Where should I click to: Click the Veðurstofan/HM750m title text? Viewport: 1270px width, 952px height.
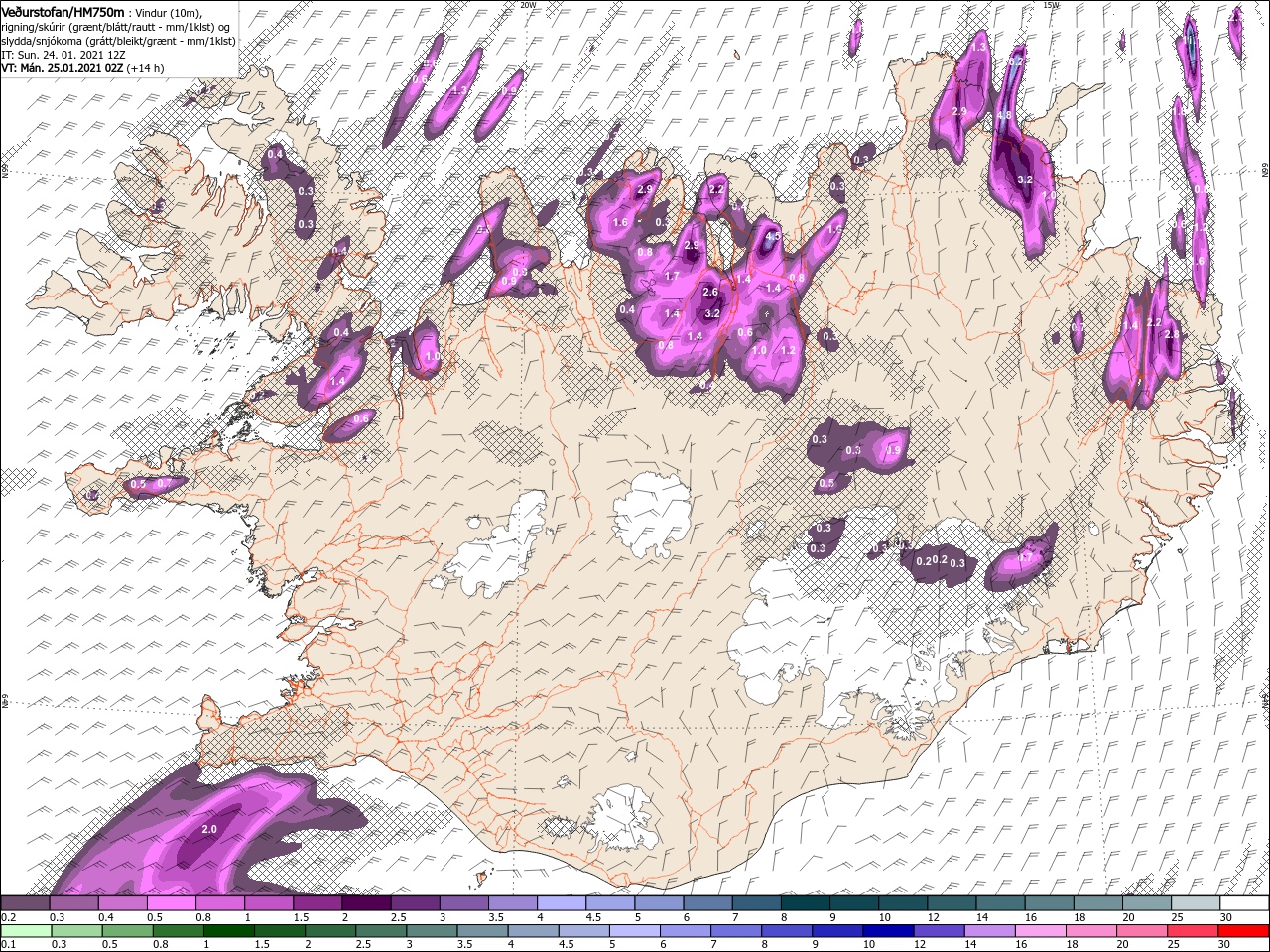63,12
